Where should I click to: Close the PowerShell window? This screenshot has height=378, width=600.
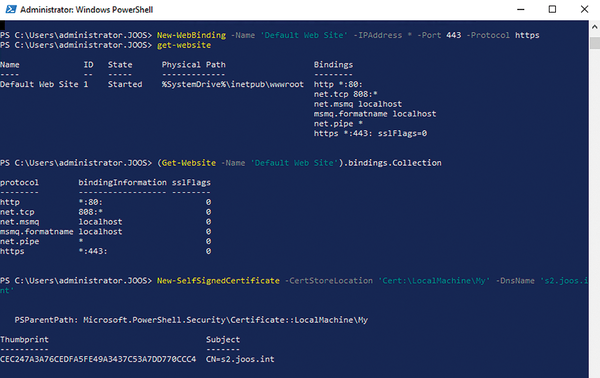pyautogui.click(x=584, y=9)
